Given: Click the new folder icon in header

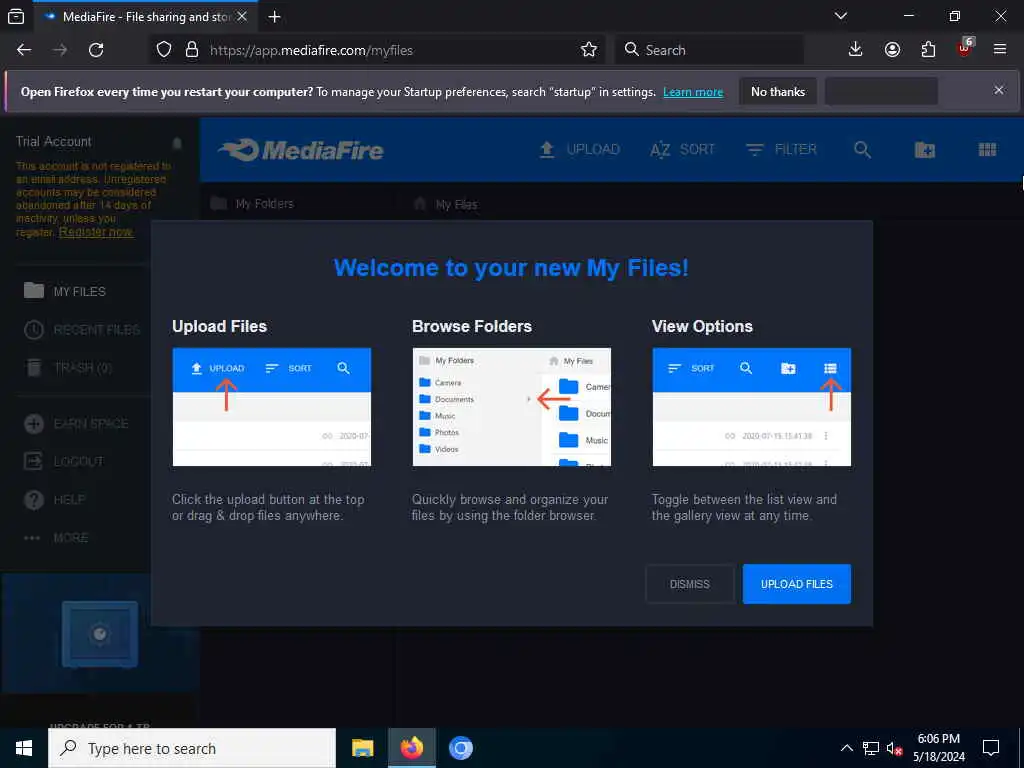Looking at the screenshot, I should click(x=925, y=150).
